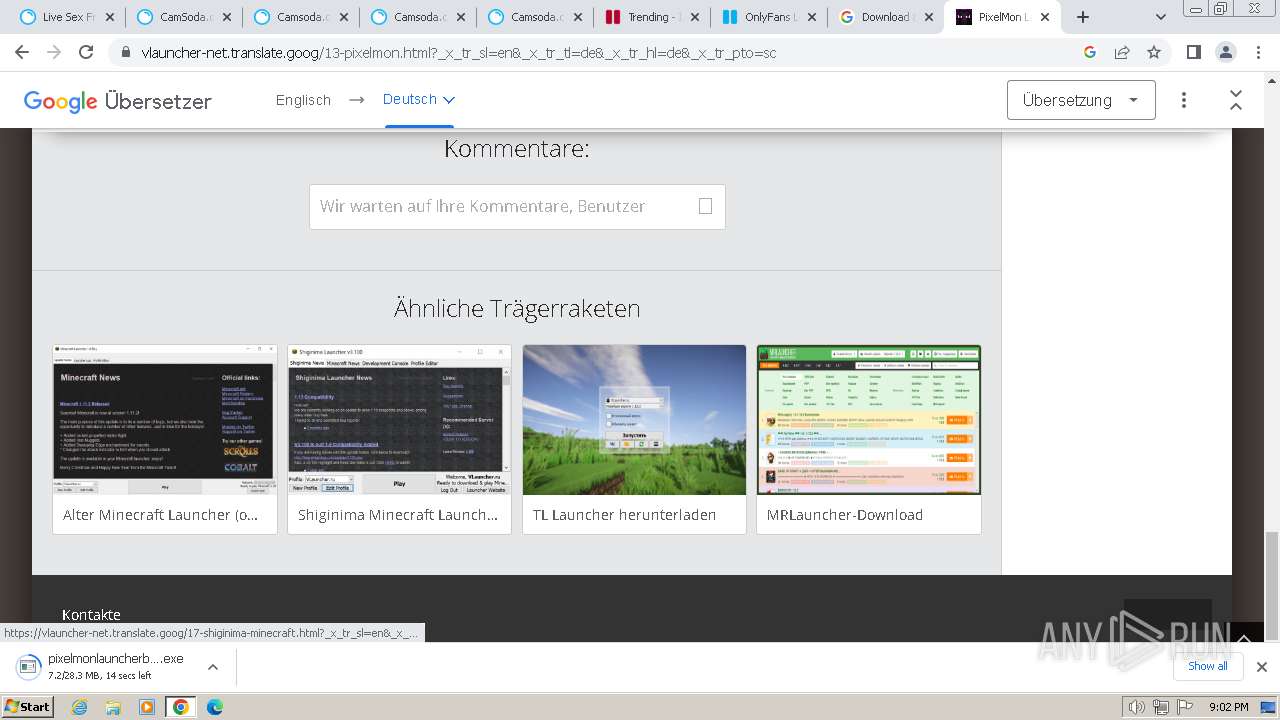
Task: Open a new tab with plus button
Action: click(x=1082, y=17)
